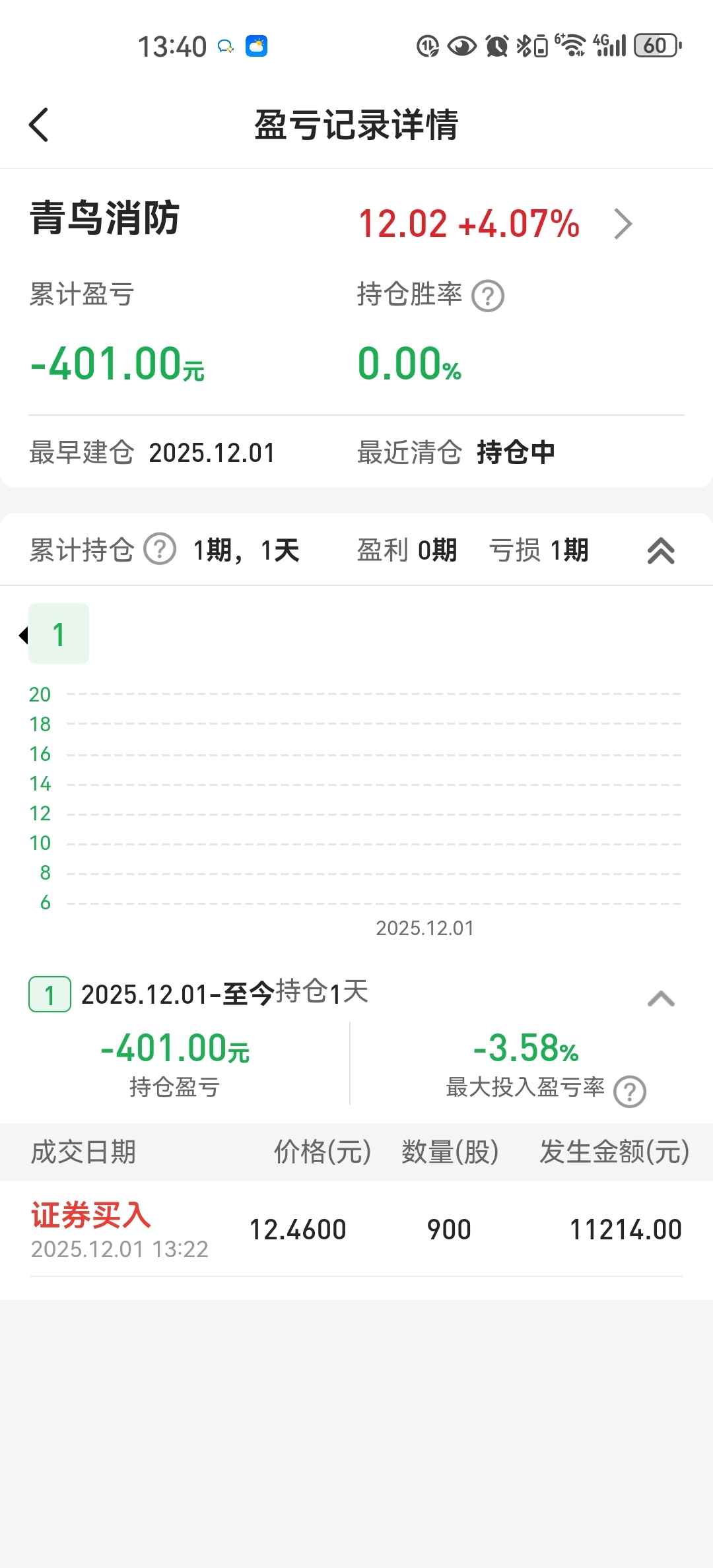The height and width of the screenshot is (1568, 713).
Task: Tap the battery indicator in status bar
Action: pyautogui.click(x=658, y=46)
